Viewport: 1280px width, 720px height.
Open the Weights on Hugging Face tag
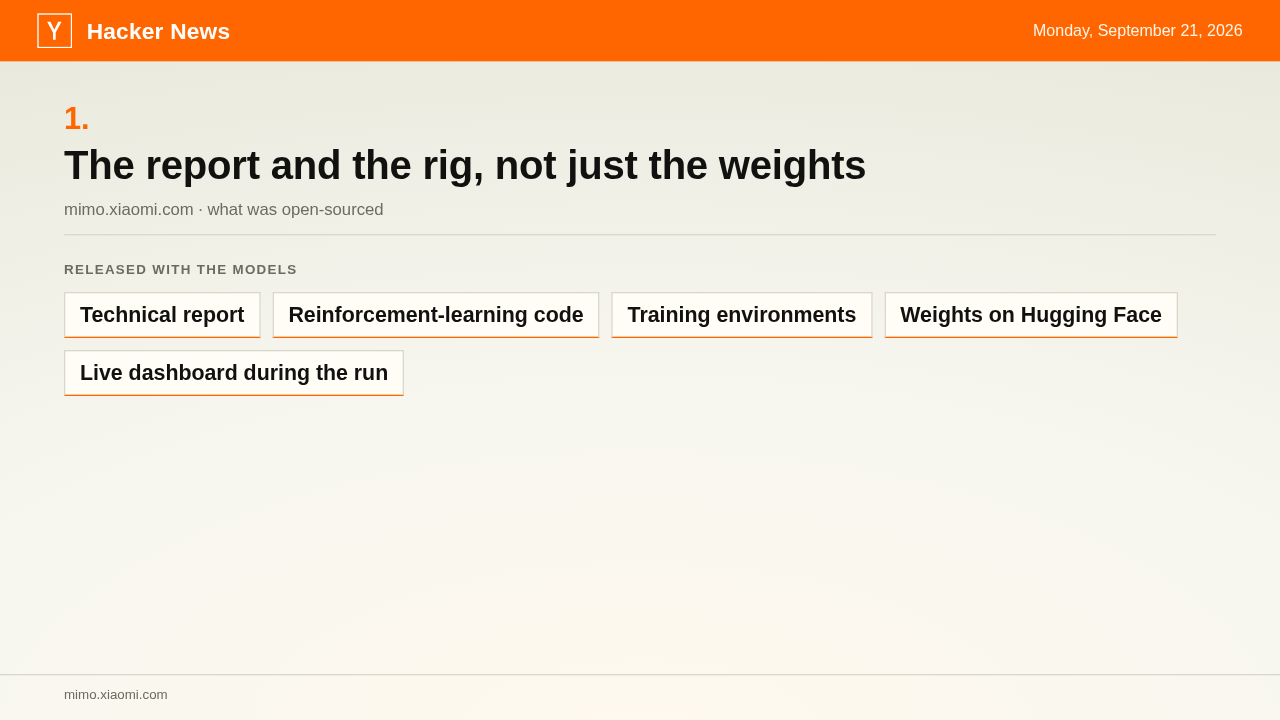click(1031, 315)
